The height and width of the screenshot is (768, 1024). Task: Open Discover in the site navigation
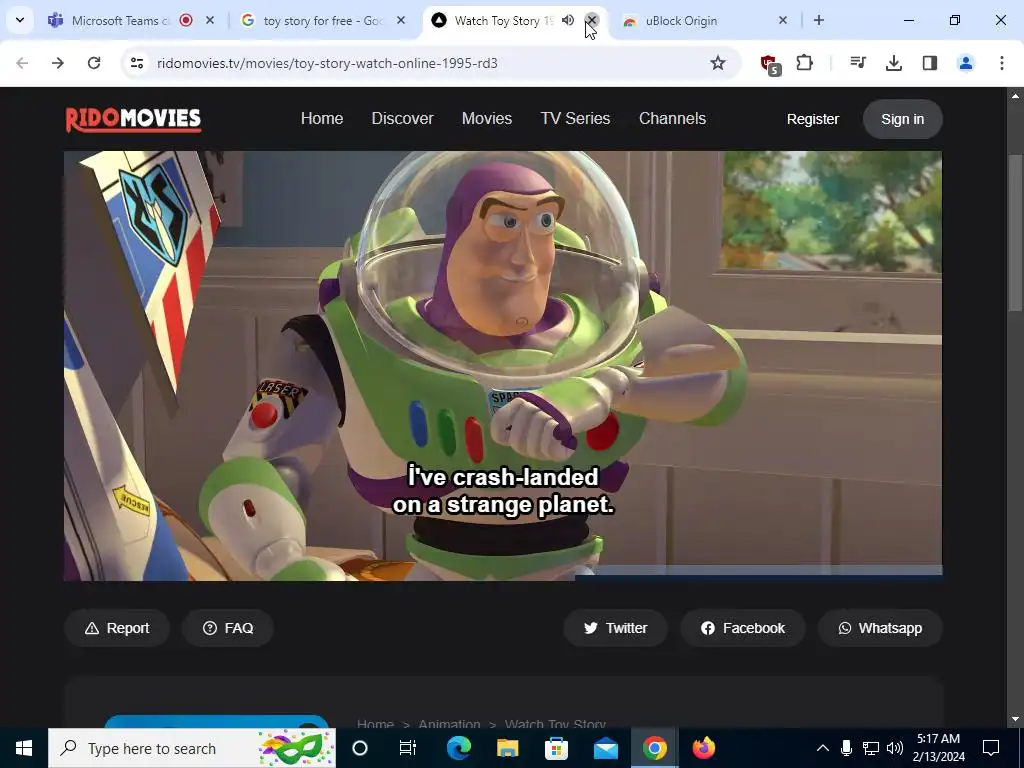pos(402,118)
